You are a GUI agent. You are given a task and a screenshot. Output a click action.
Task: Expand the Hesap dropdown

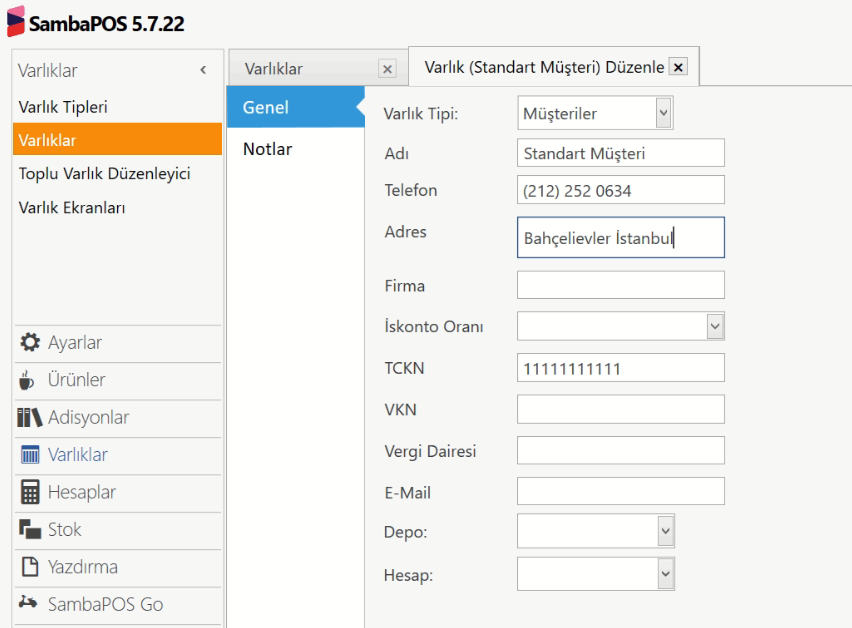tap(665, 574)
